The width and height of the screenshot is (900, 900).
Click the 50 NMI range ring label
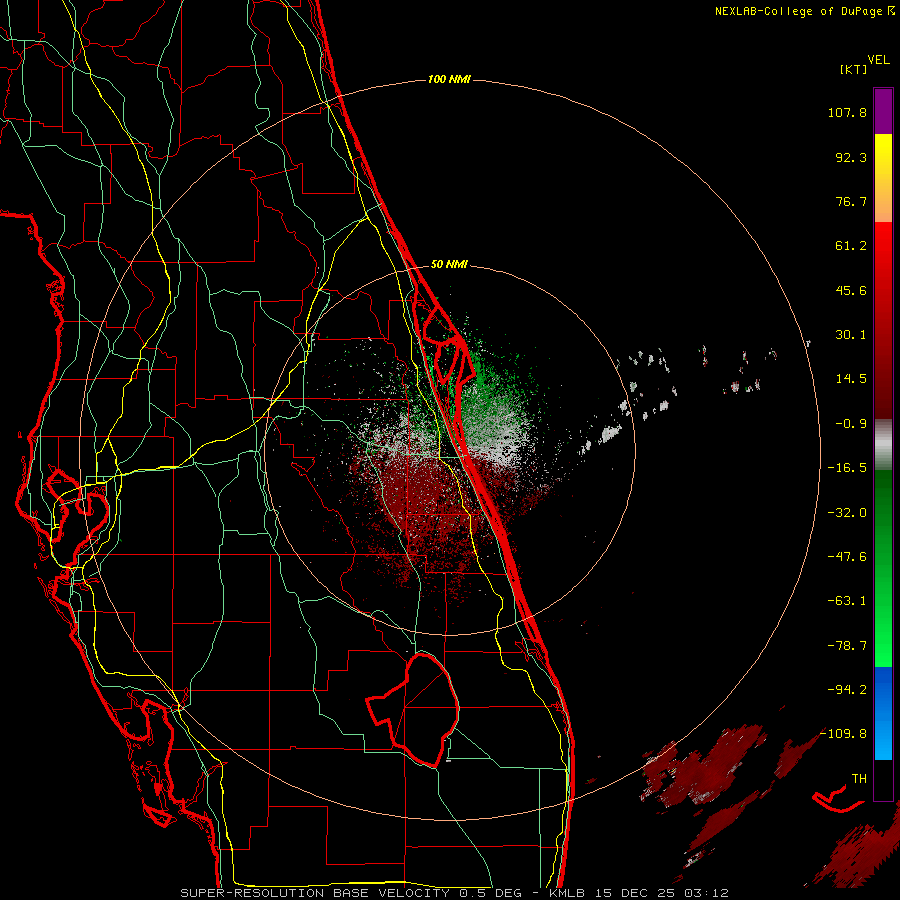449,264
